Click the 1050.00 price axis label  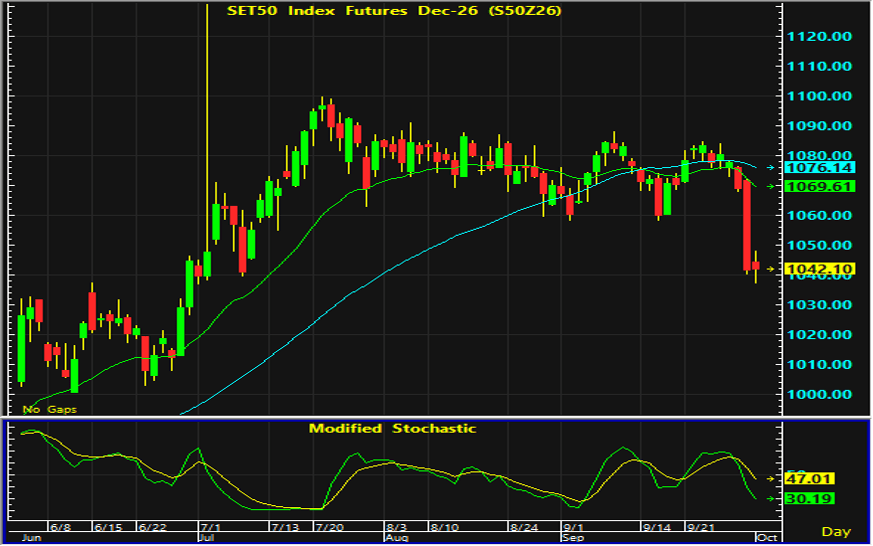(x=819, y=245)
